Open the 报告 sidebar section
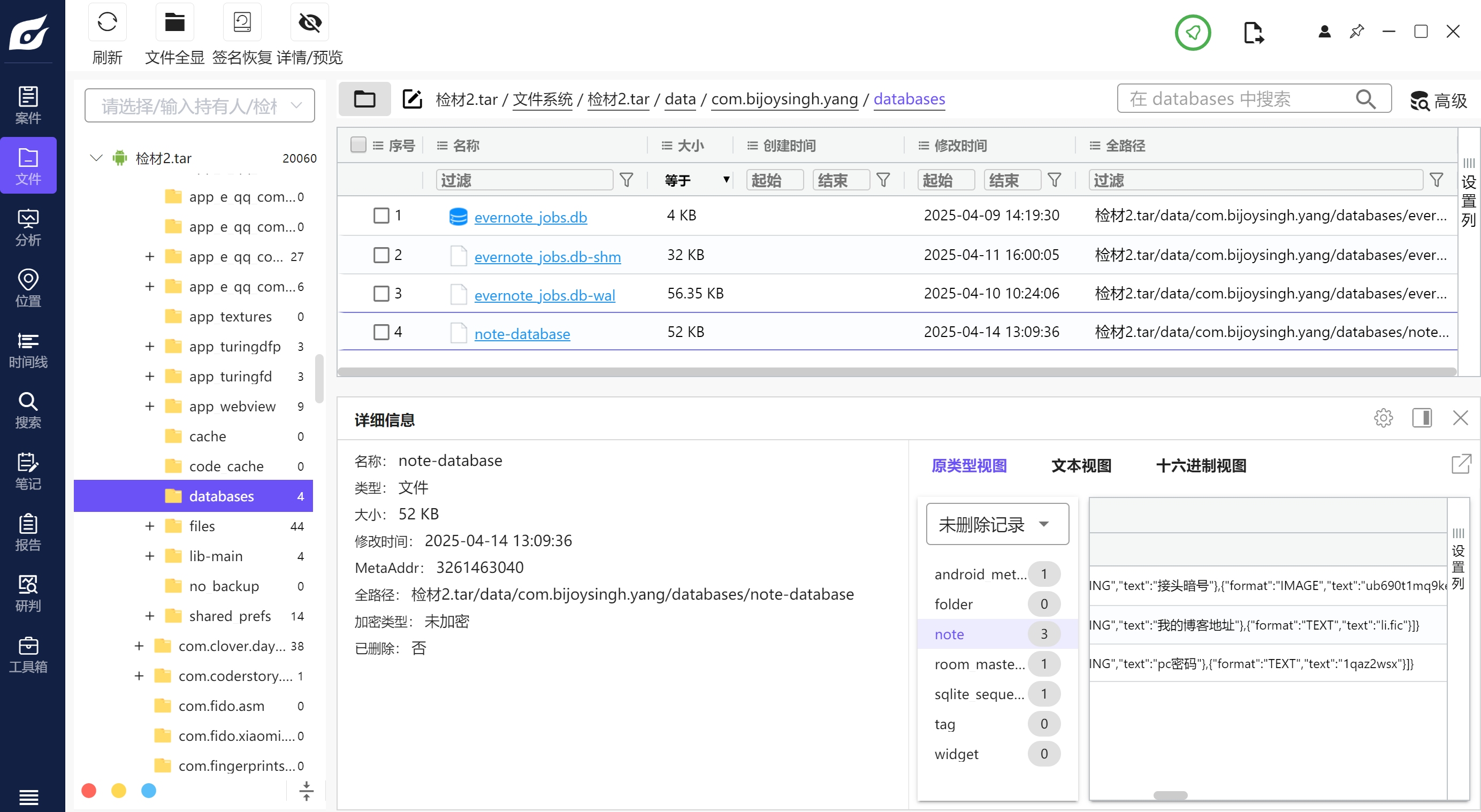1481x812 pixels. pyautogui.click(x=28, y=532)
